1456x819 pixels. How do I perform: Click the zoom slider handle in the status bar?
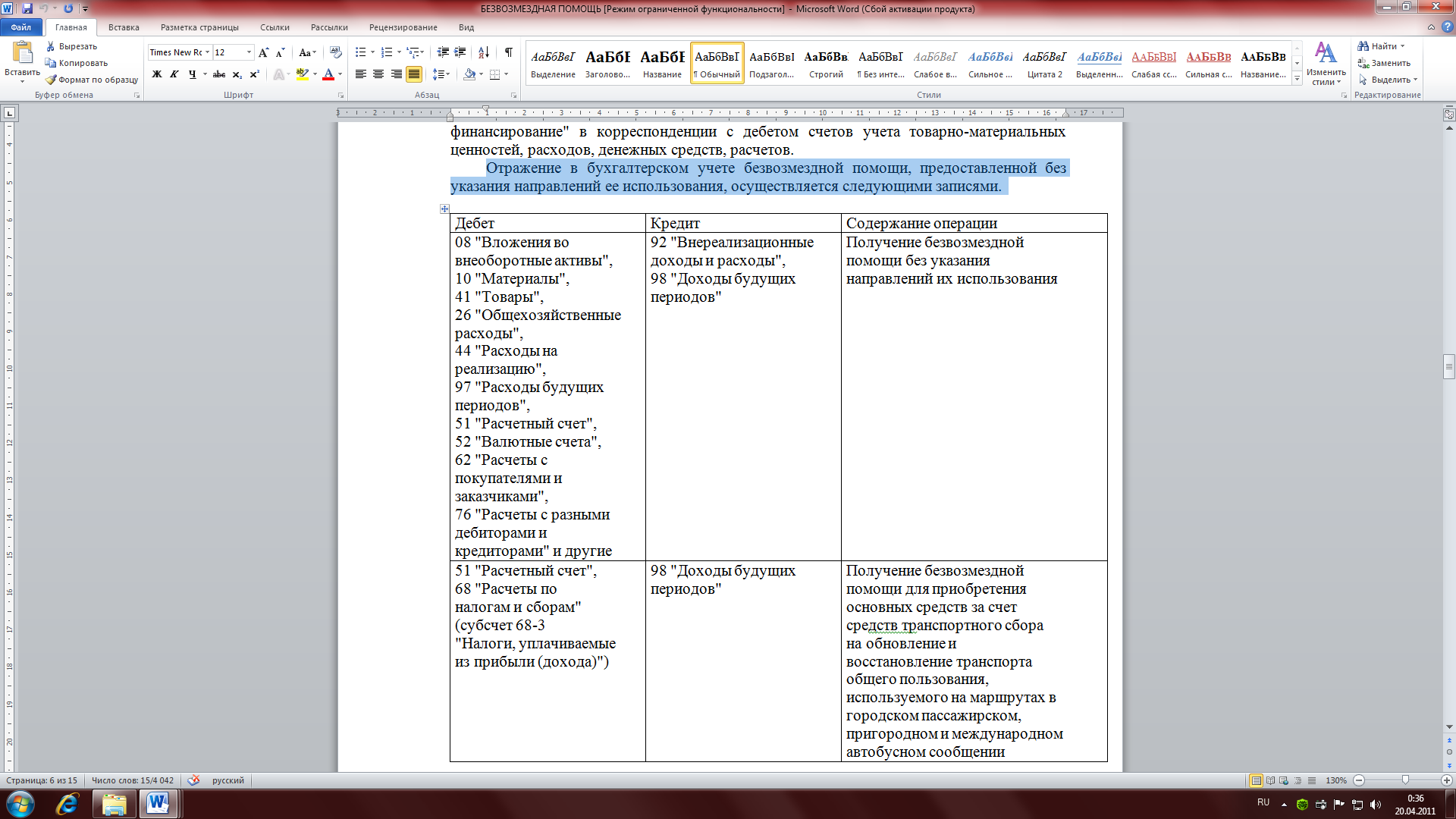click(x=1405, y=780)
